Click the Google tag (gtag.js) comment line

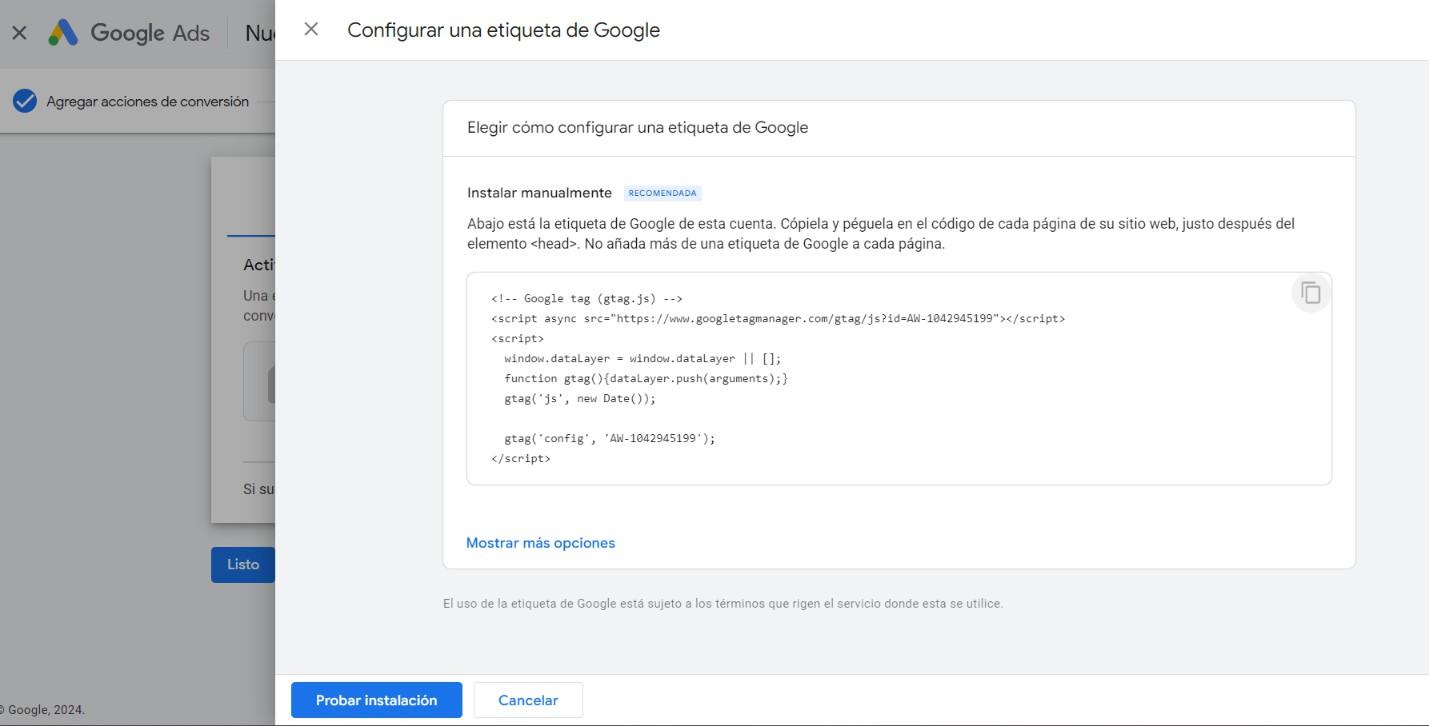(x=587, y=298)
